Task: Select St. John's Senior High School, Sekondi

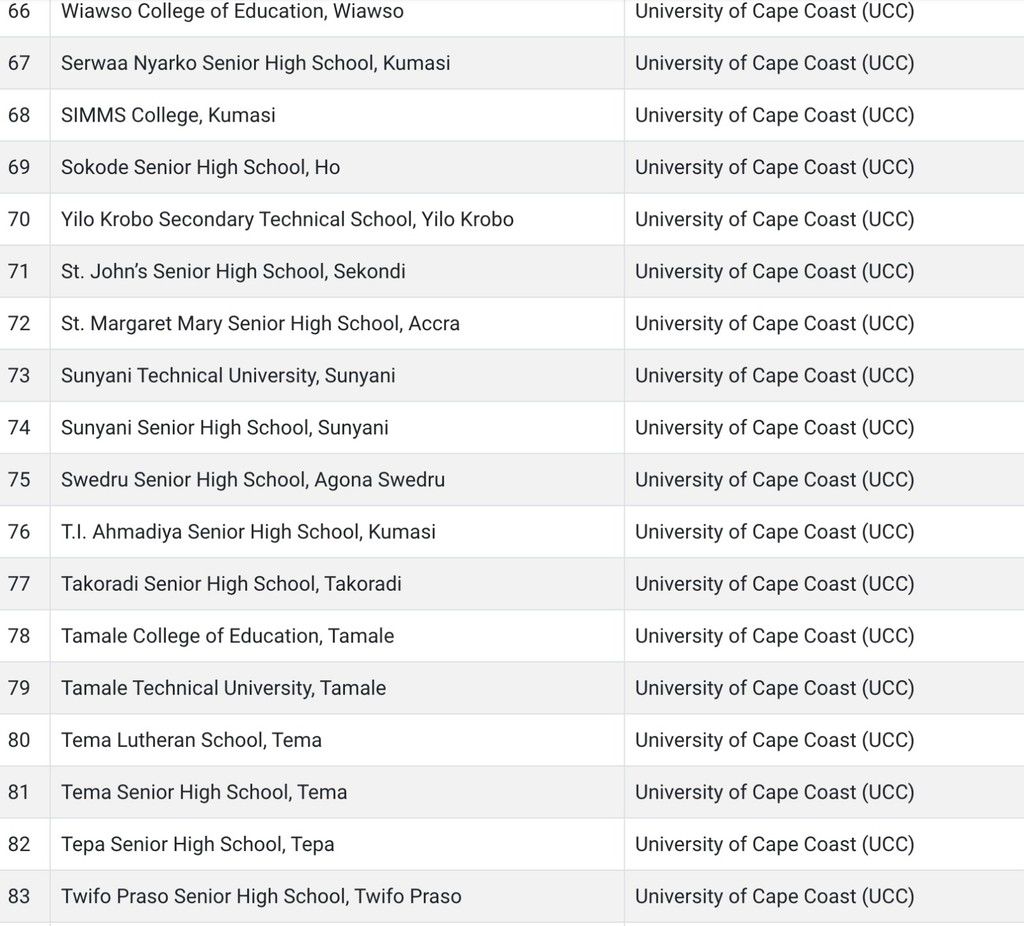Action: tap(233, 271)
